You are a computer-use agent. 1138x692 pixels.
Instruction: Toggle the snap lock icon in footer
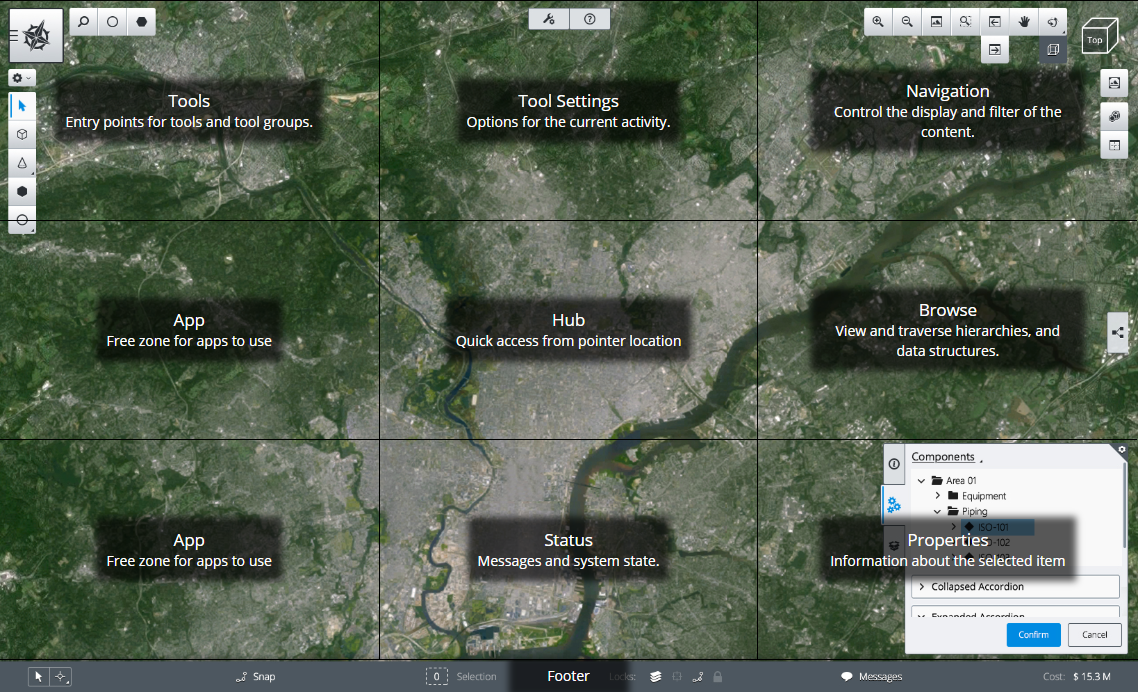pyautogui.click(x=697, y=677)
